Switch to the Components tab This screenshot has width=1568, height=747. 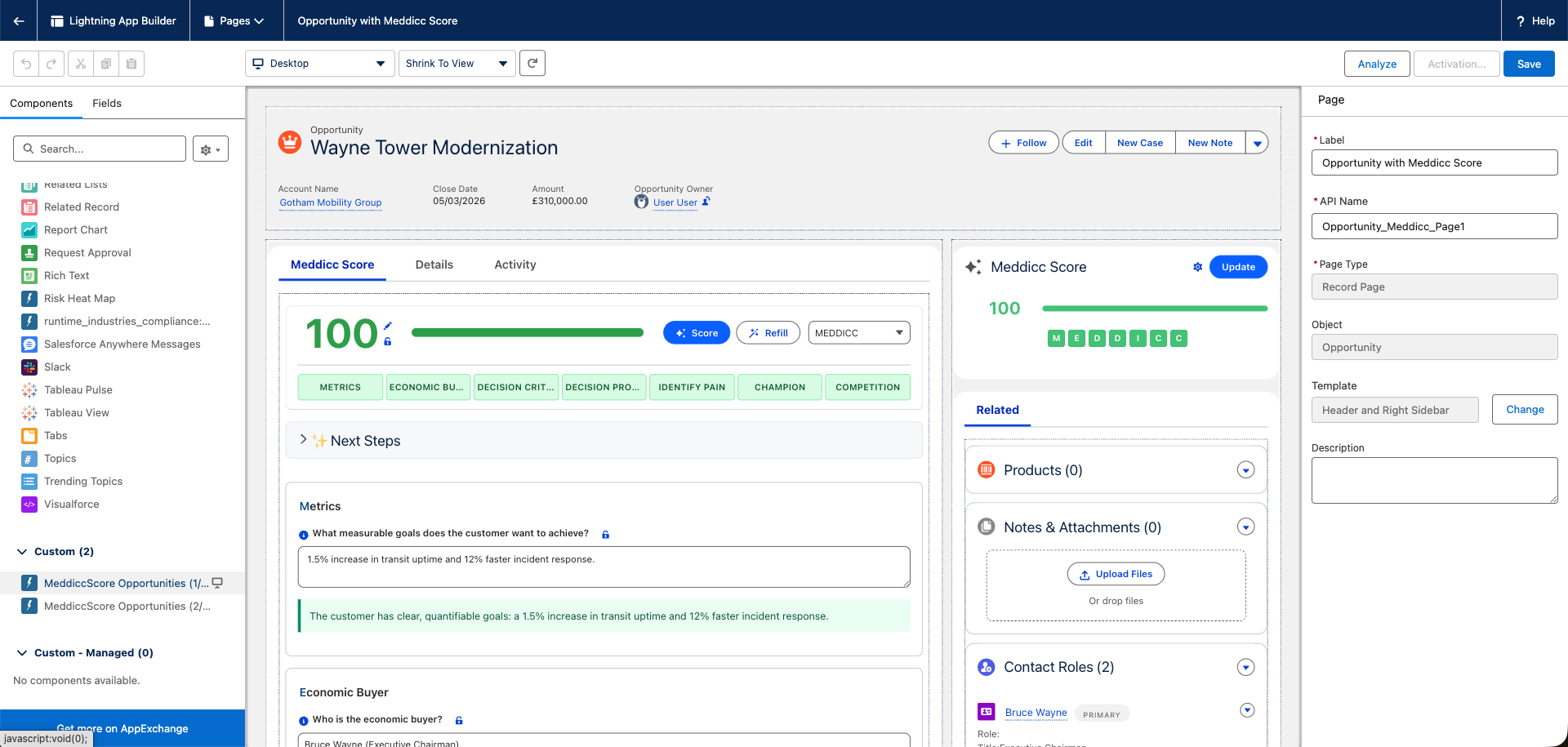(x=42, y=104)
